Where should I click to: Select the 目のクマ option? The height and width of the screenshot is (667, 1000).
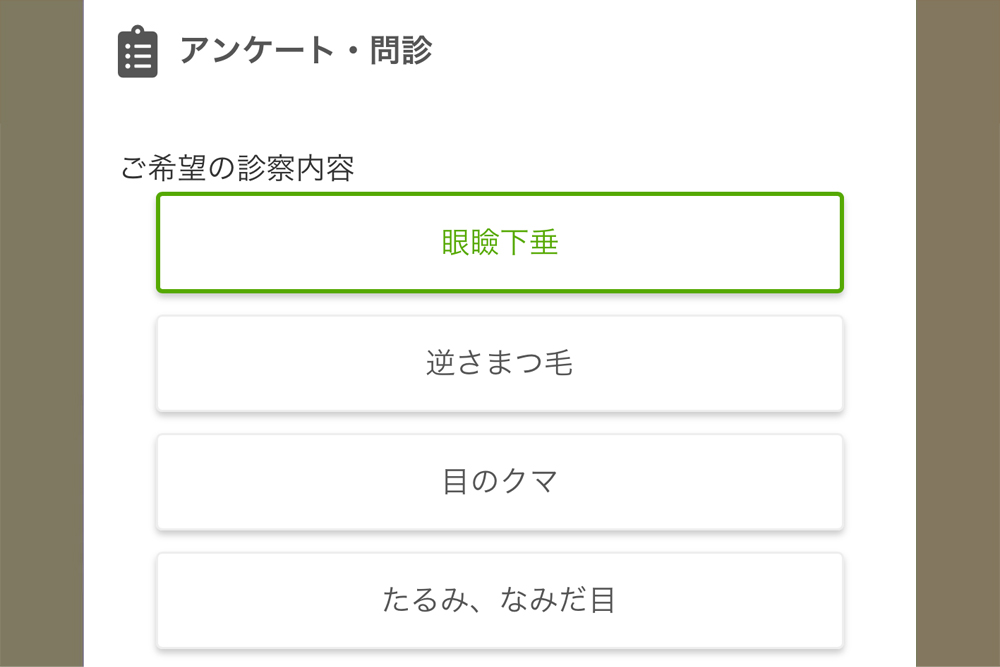coord(500,482)
